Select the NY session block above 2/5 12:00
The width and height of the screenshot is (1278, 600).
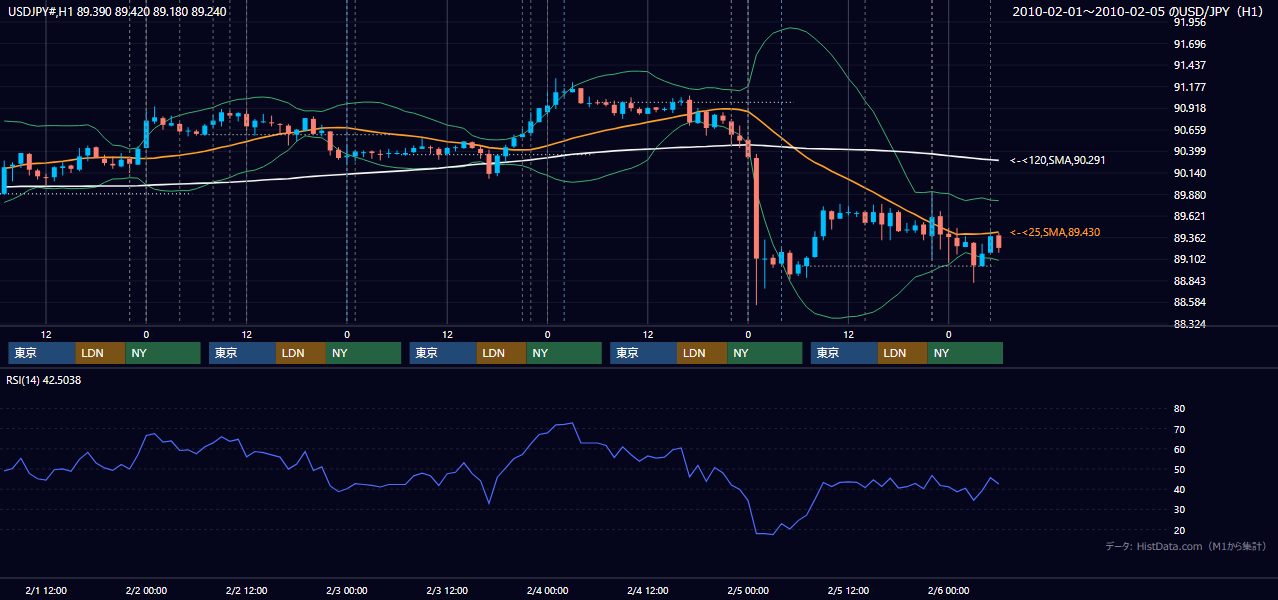[965, 353]
